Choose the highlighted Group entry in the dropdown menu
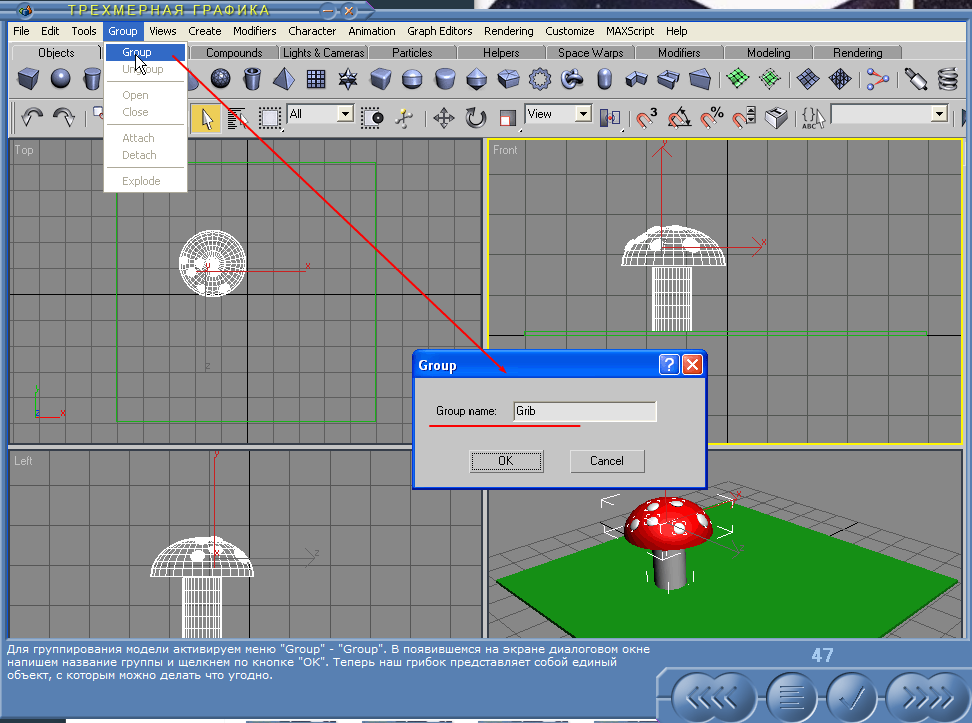This screenshot has width=972, height=723. (x=146, y=52)
